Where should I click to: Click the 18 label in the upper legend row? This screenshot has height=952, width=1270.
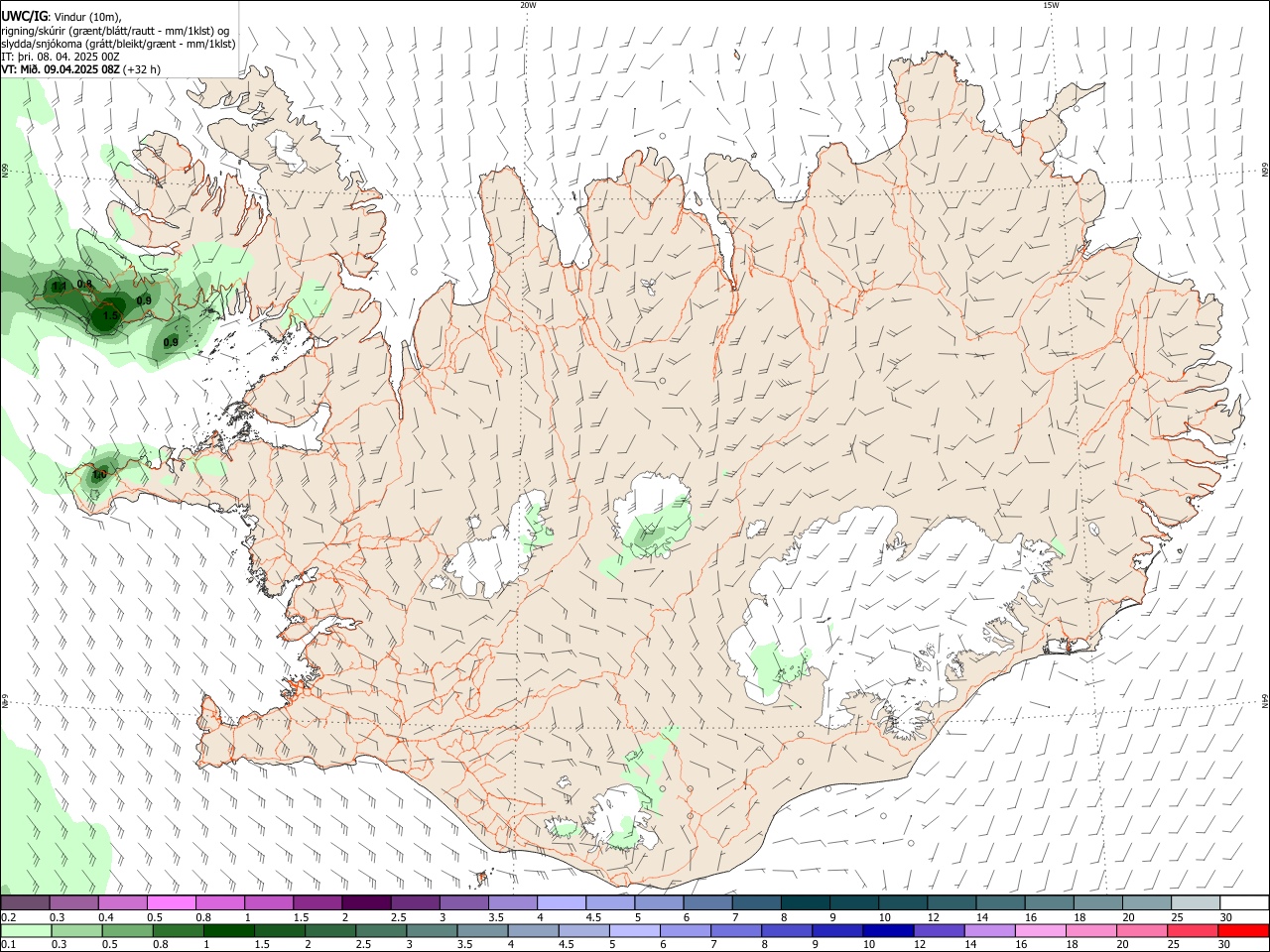1079,917
